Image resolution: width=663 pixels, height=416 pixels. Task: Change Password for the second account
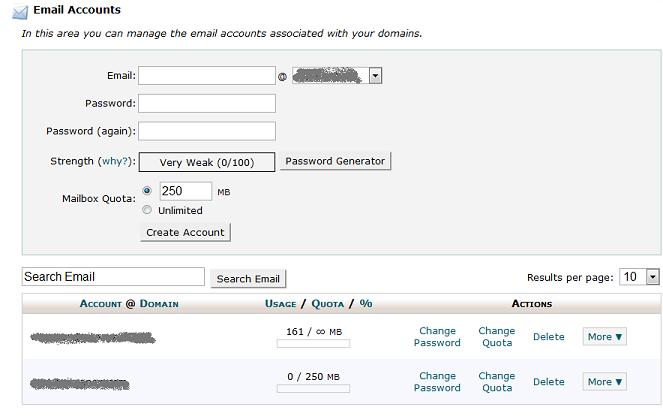pyautogui.click(x=437, y=382)
